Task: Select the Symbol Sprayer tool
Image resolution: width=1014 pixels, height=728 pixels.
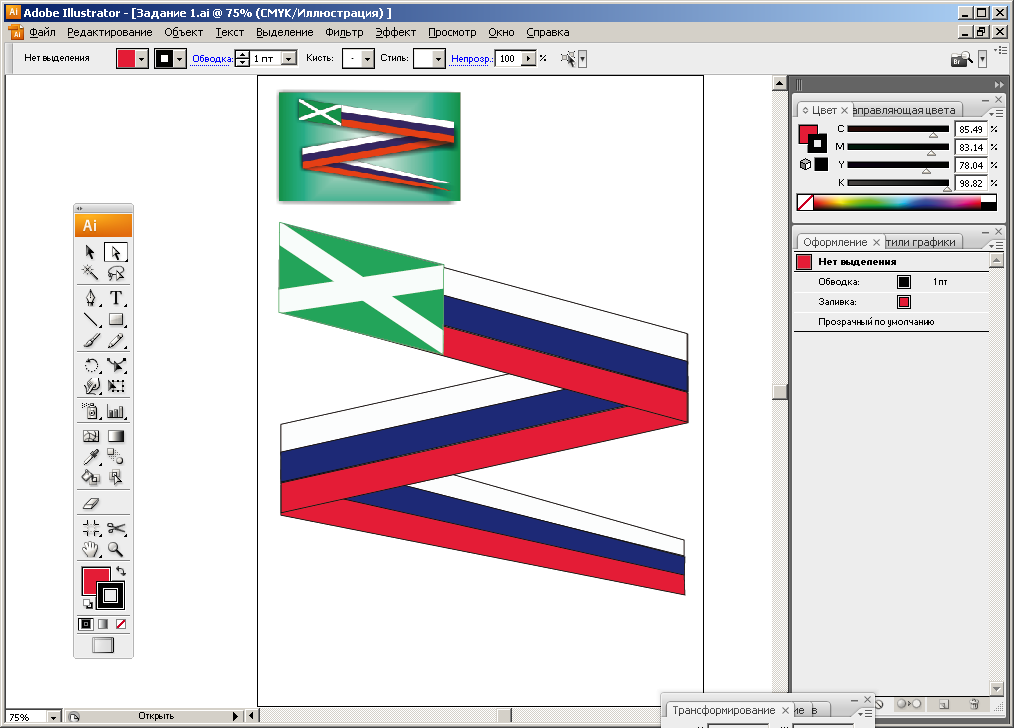Action: [x=91, y=411]
